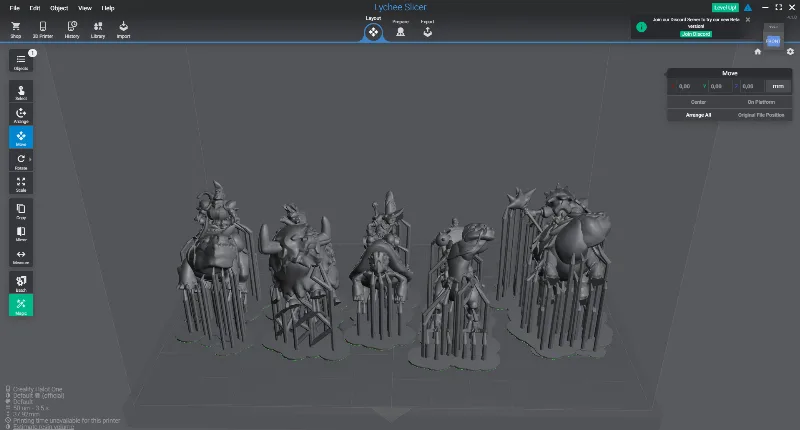This screenshot has width=800, height=430.
Task: Expand the Rotate tool options arrow
Action: tap(30, 159)
